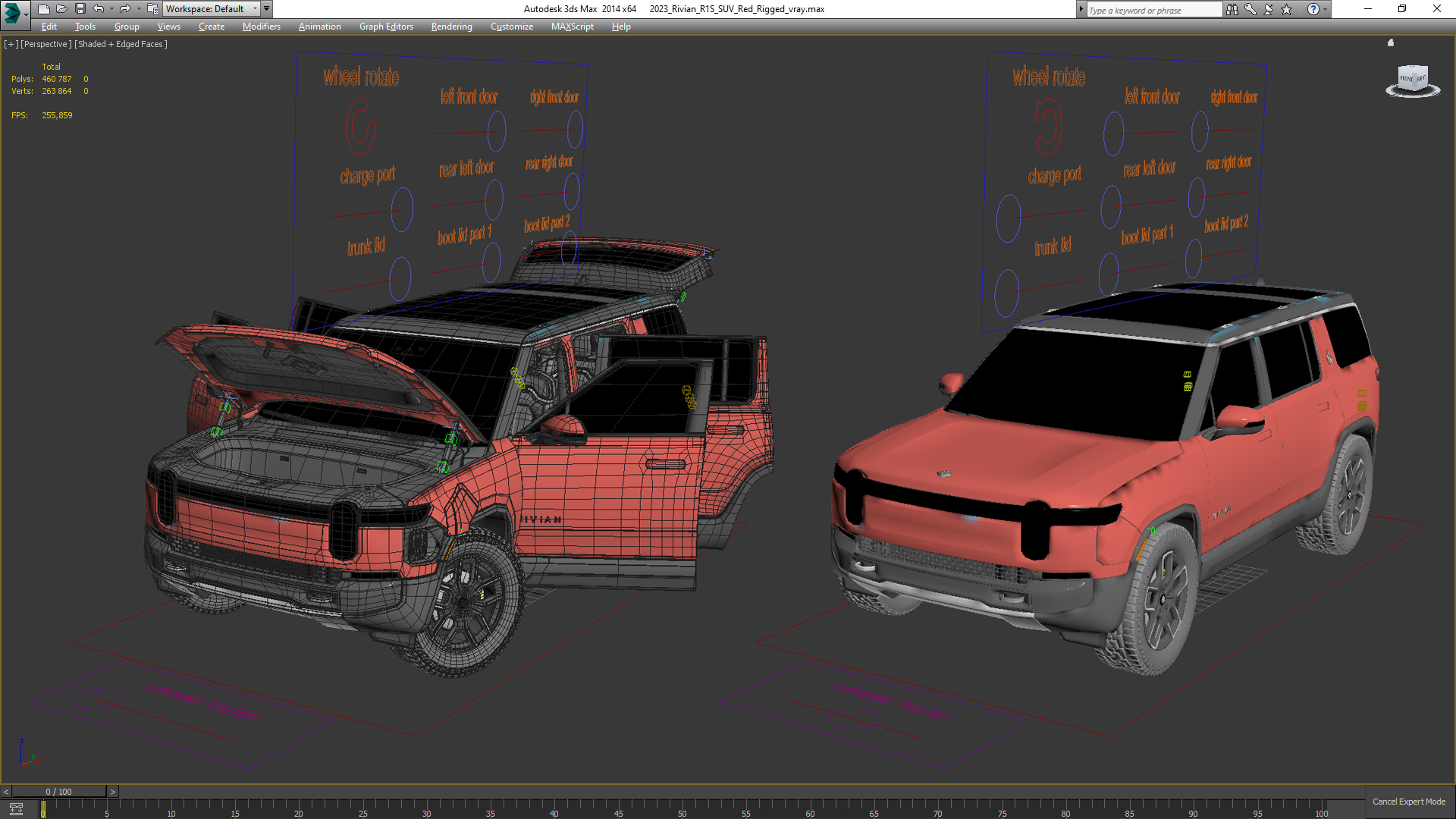This screenshot has height=819, width=1456.
Task: Step to next frame with right arrow
Action: tap(113, 792)
